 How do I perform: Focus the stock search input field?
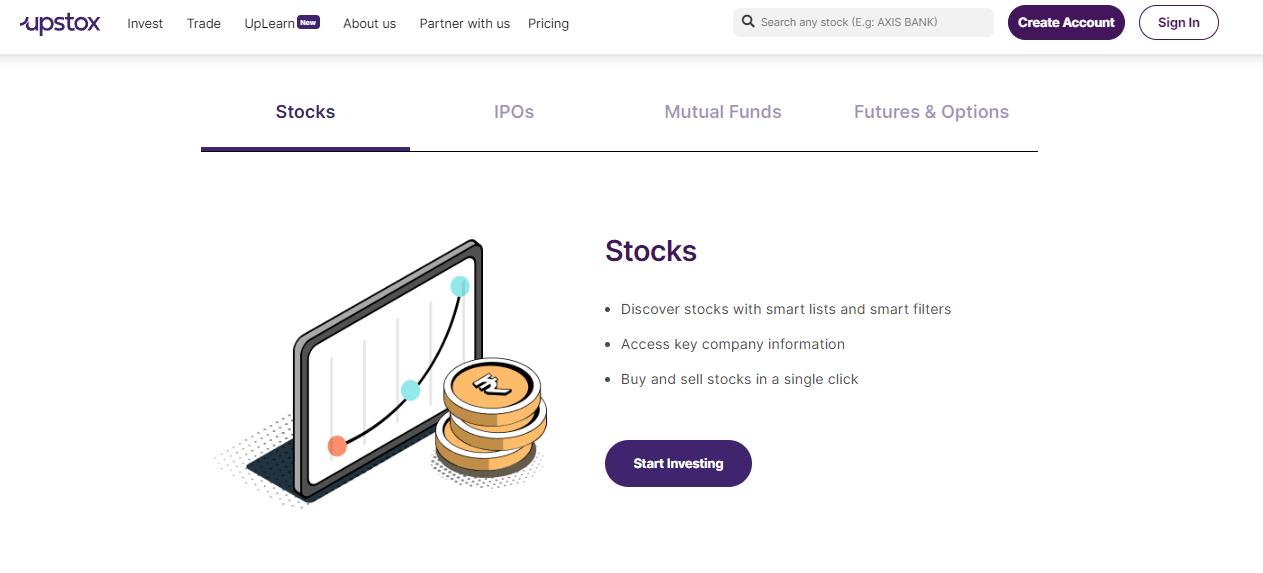coord(863,22)
